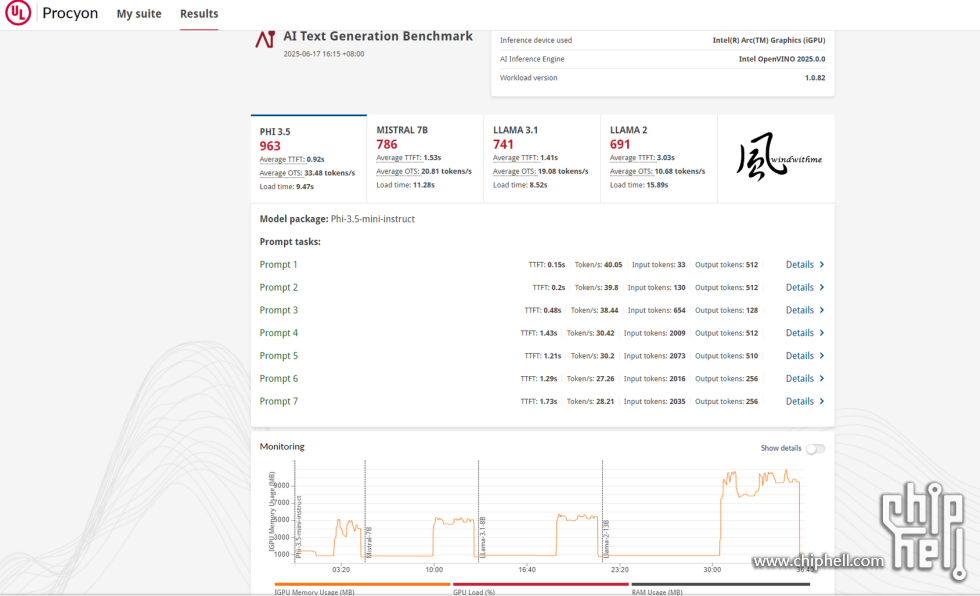Open the Prompt 2 link

point(279,287)
